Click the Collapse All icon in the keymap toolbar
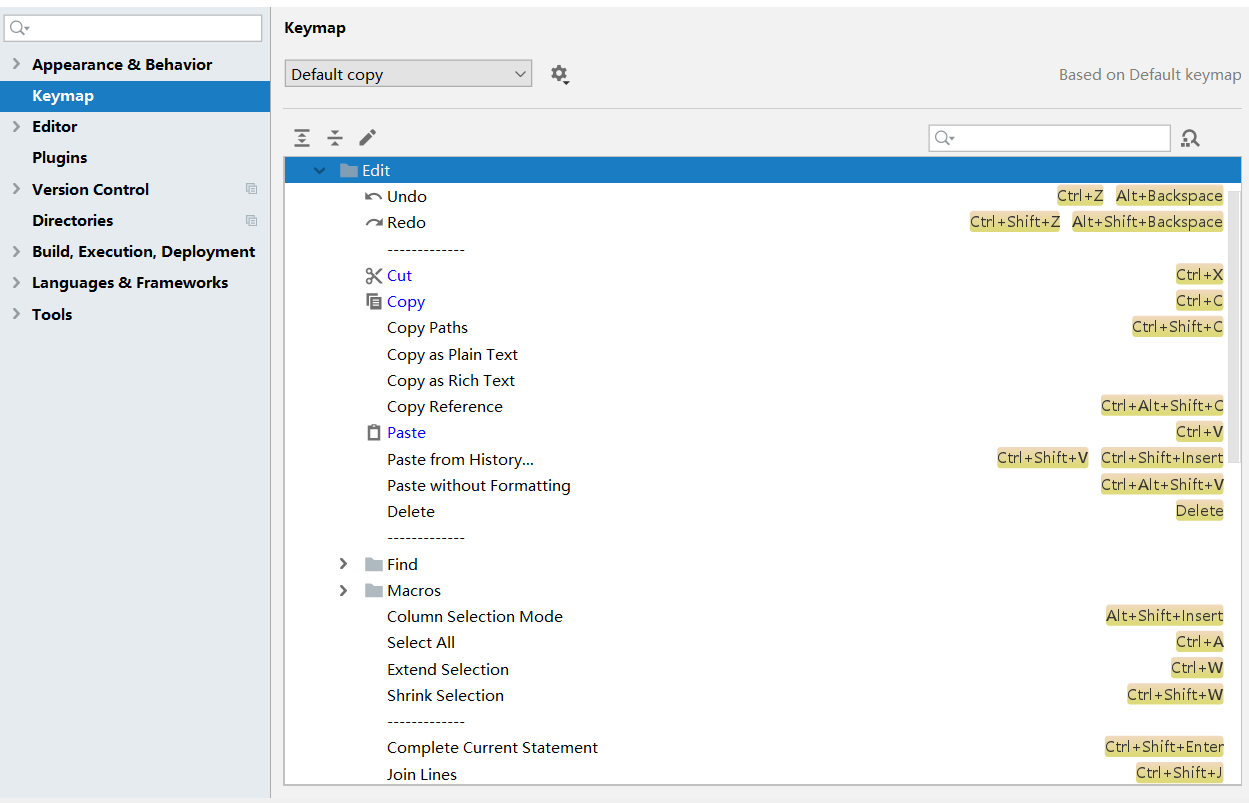1249x803 pixels. tap(335, 137)
